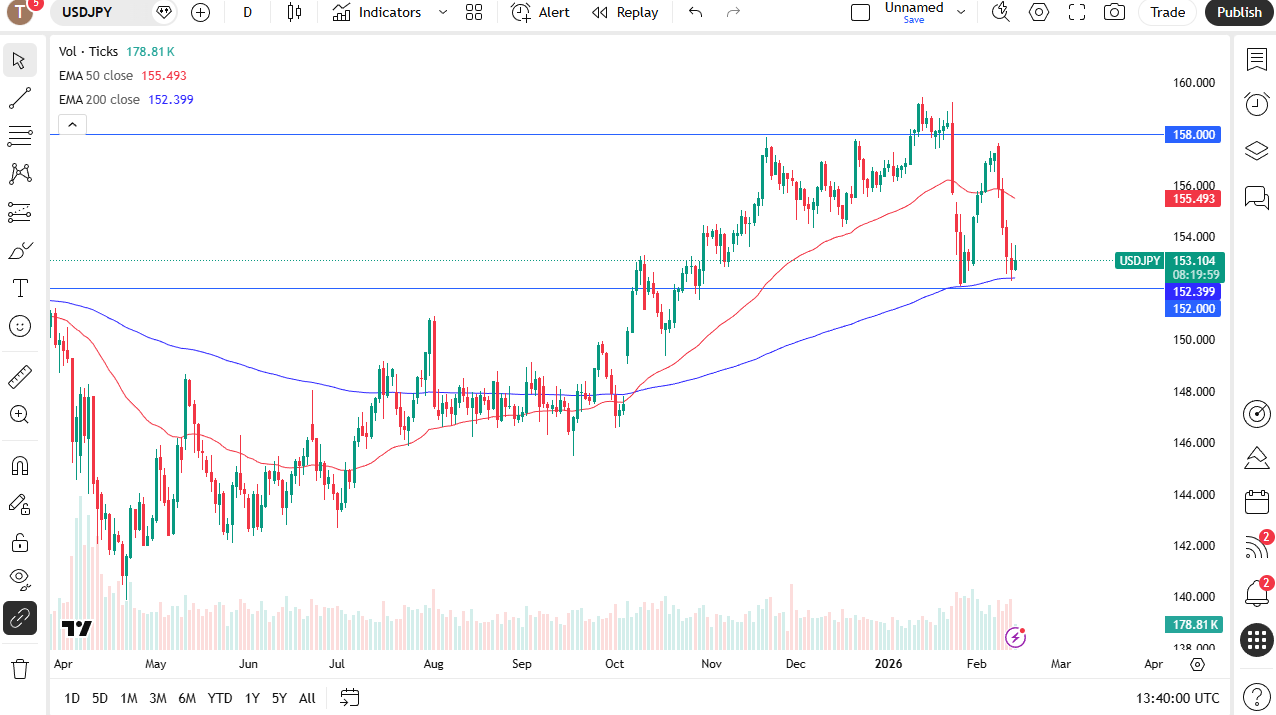Select the text annotation tool
The height and width of the screenshot is (715, 1276).
point(19,288)
